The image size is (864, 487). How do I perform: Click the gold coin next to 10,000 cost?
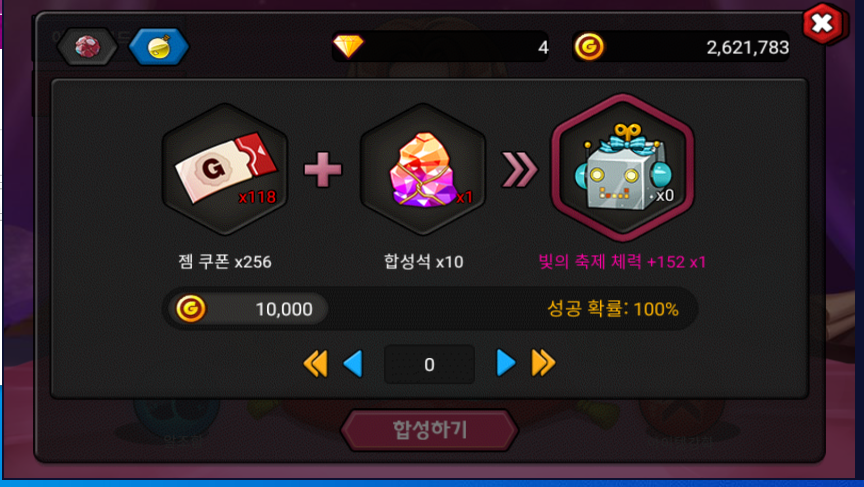(x=191, y=309)
